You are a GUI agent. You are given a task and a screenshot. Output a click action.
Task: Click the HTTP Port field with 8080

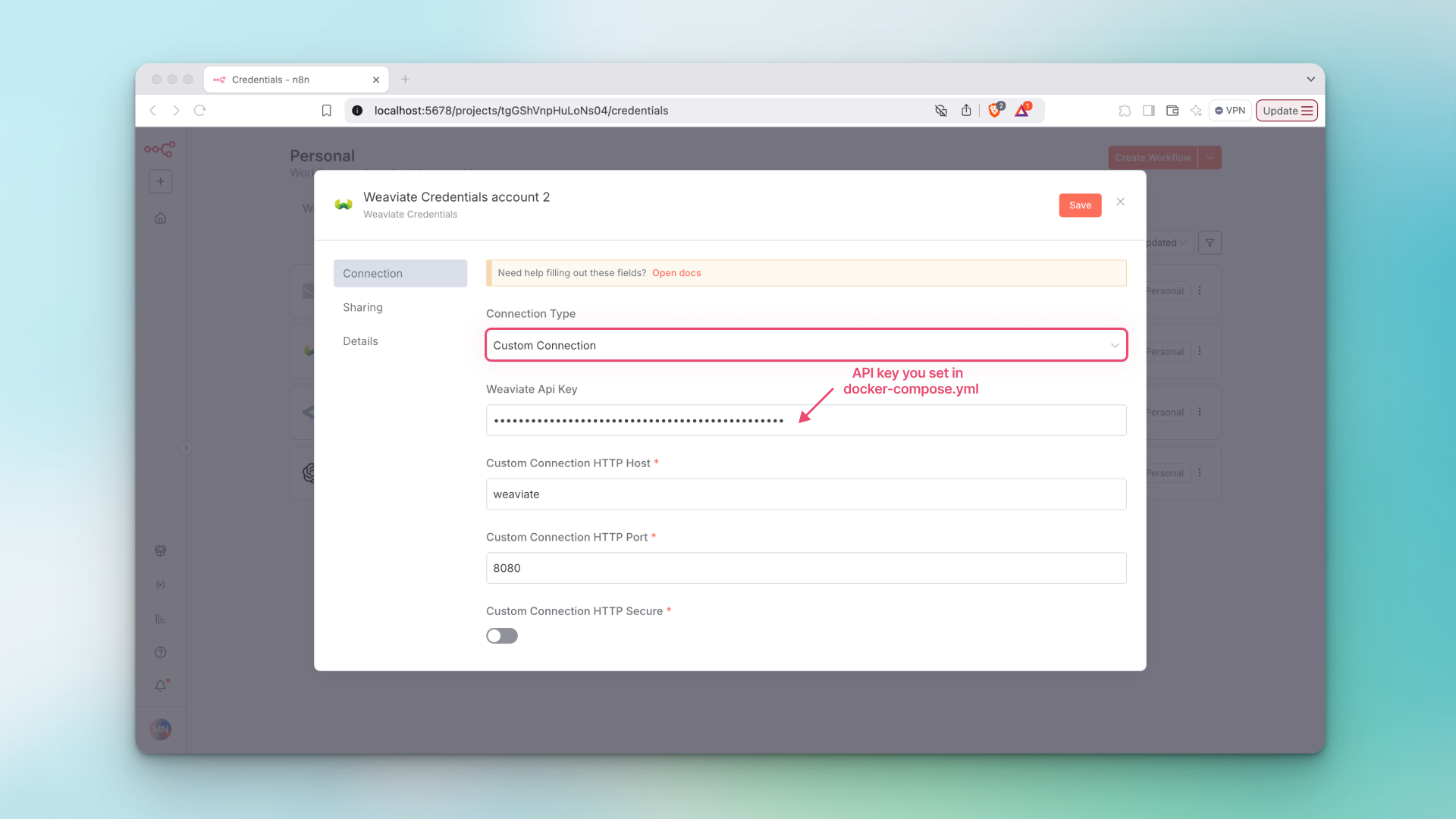click(806, 568)
